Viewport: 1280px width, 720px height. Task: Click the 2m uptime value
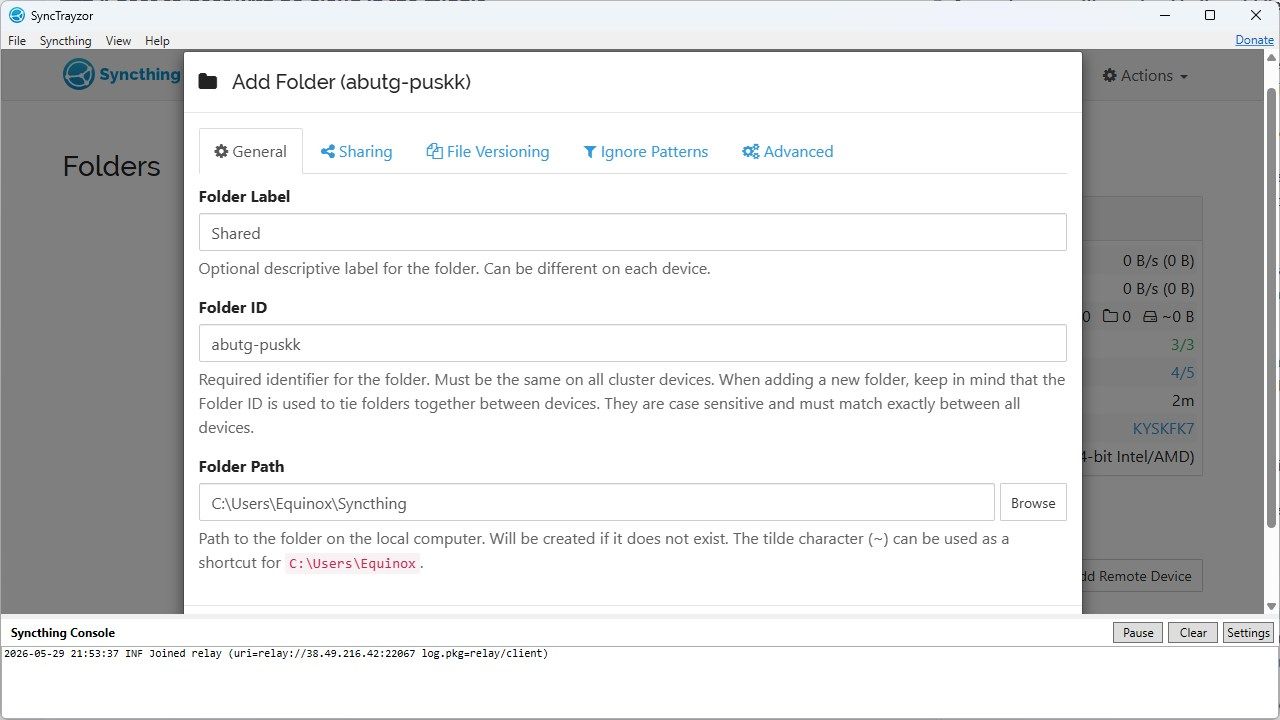1183,401
